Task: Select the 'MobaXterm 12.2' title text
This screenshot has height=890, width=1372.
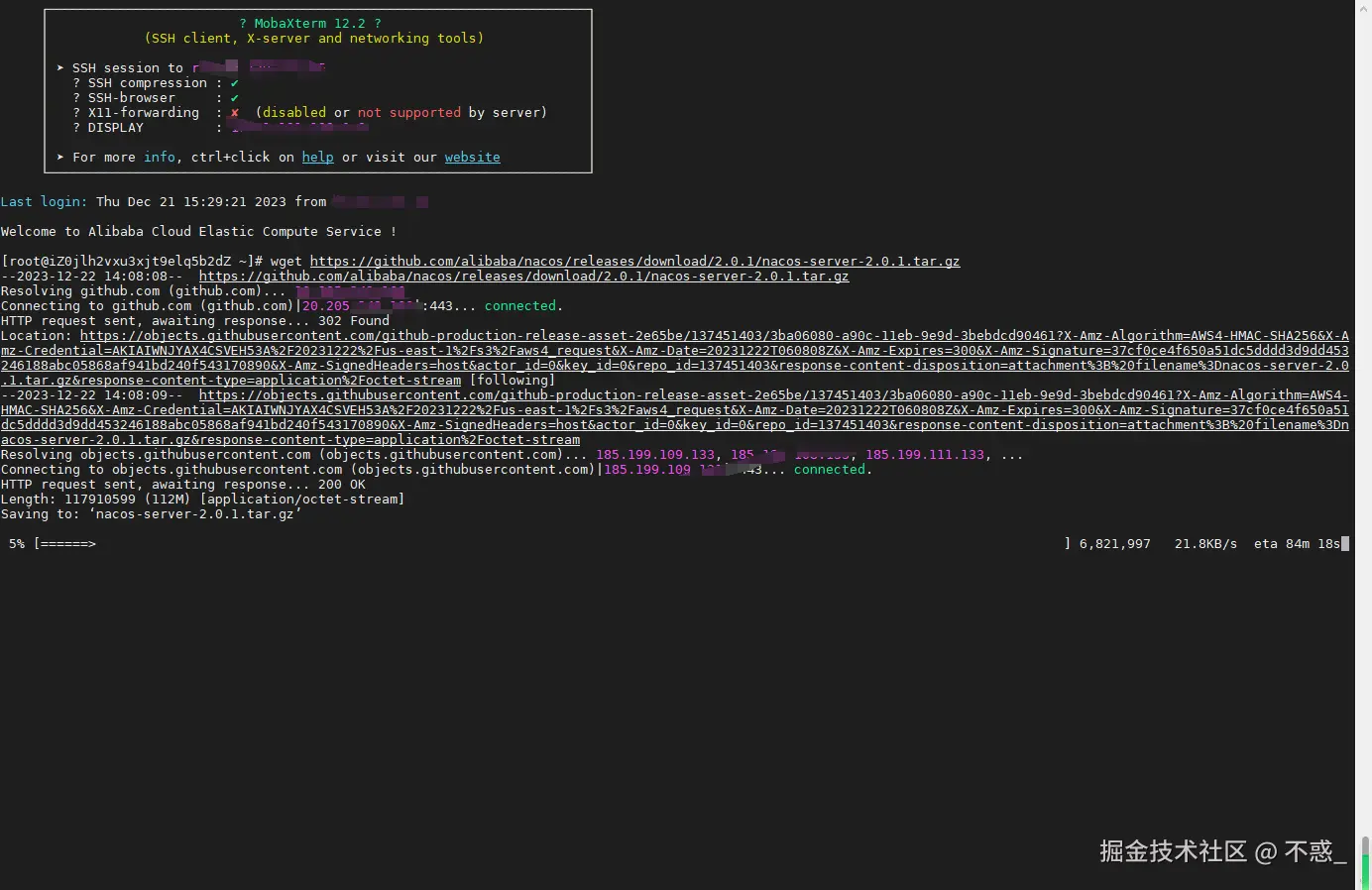Action: click(x=309, y=23)
